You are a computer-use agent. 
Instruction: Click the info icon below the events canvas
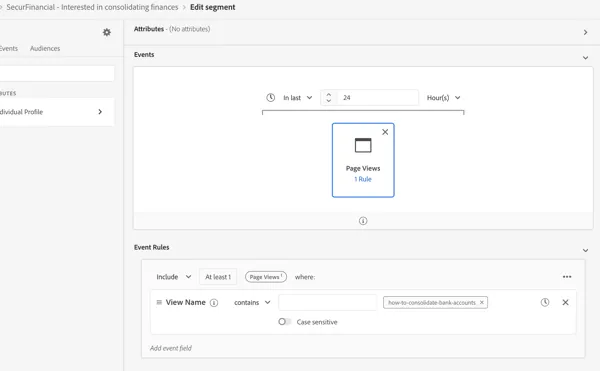pyautogui.click(x=363, y=221)
